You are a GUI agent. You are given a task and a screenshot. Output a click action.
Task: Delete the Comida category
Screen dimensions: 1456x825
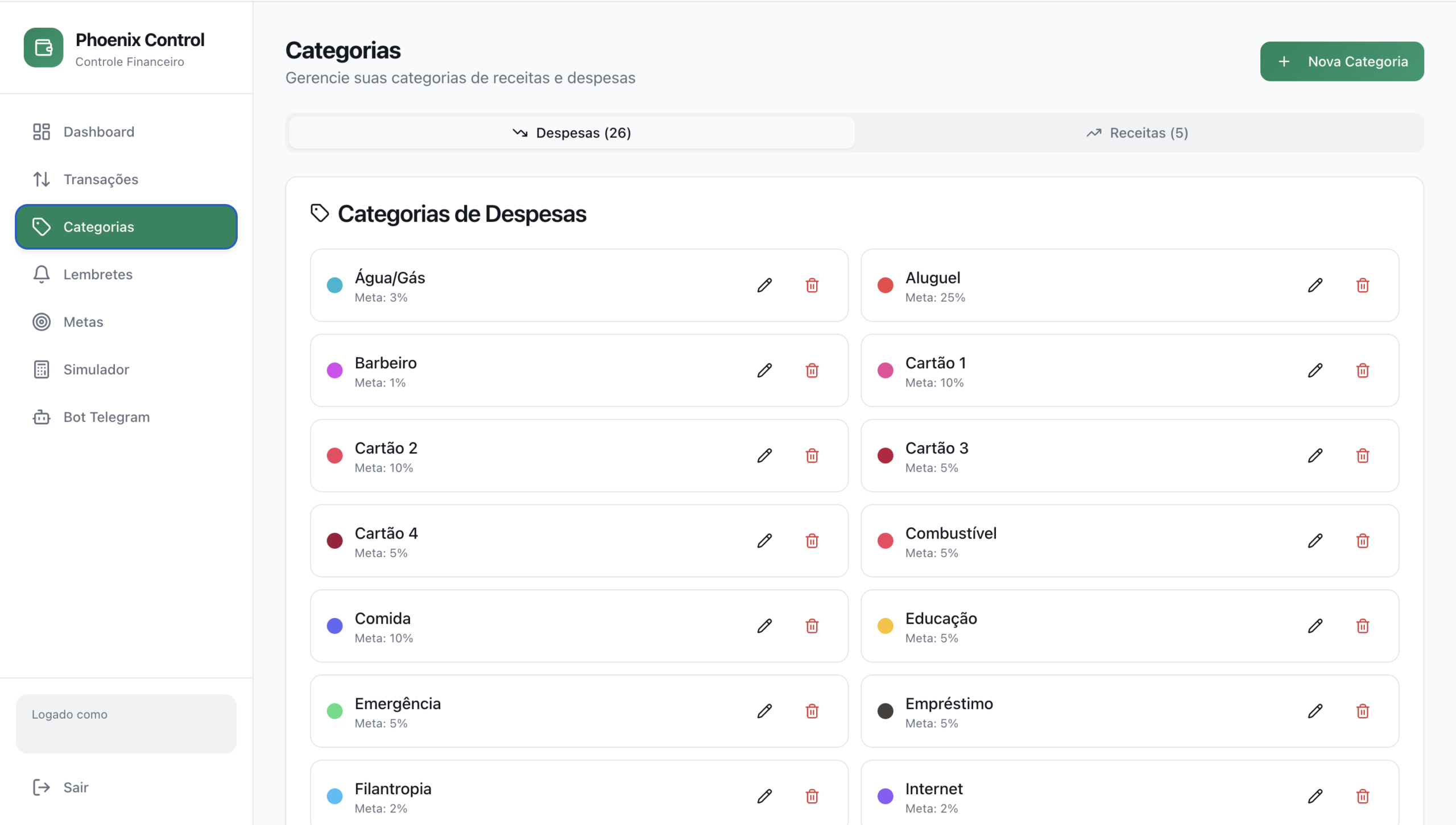pyautogui.click(x=812, y=626)
